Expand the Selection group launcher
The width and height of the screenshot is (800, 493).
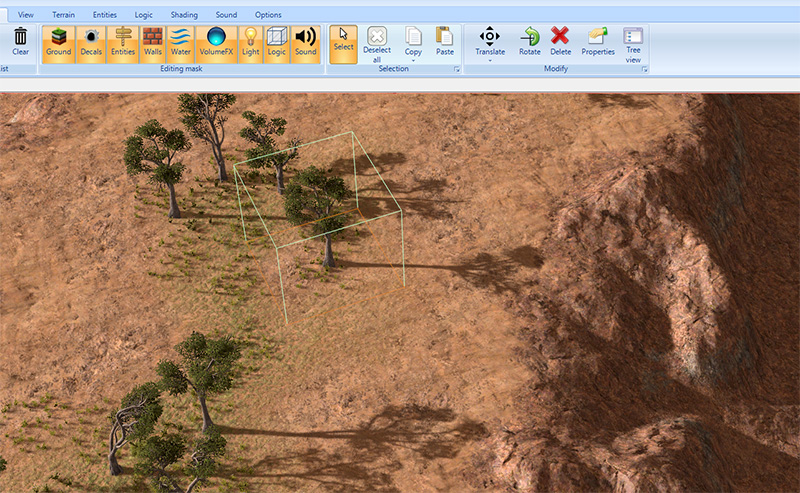(x=457, y=69)
